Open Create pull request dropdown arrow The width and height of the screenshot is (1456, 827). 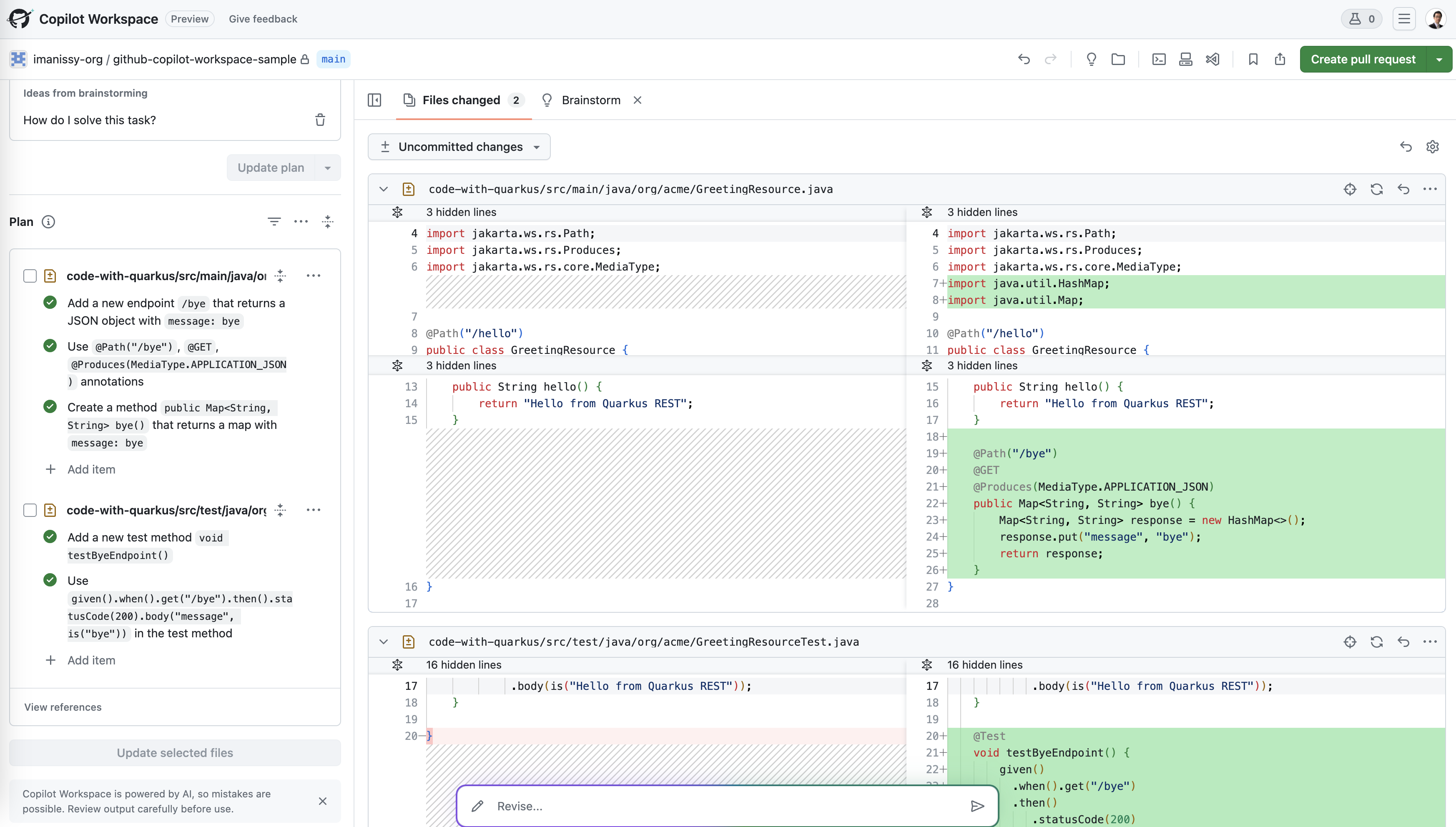coord(1439,59)
